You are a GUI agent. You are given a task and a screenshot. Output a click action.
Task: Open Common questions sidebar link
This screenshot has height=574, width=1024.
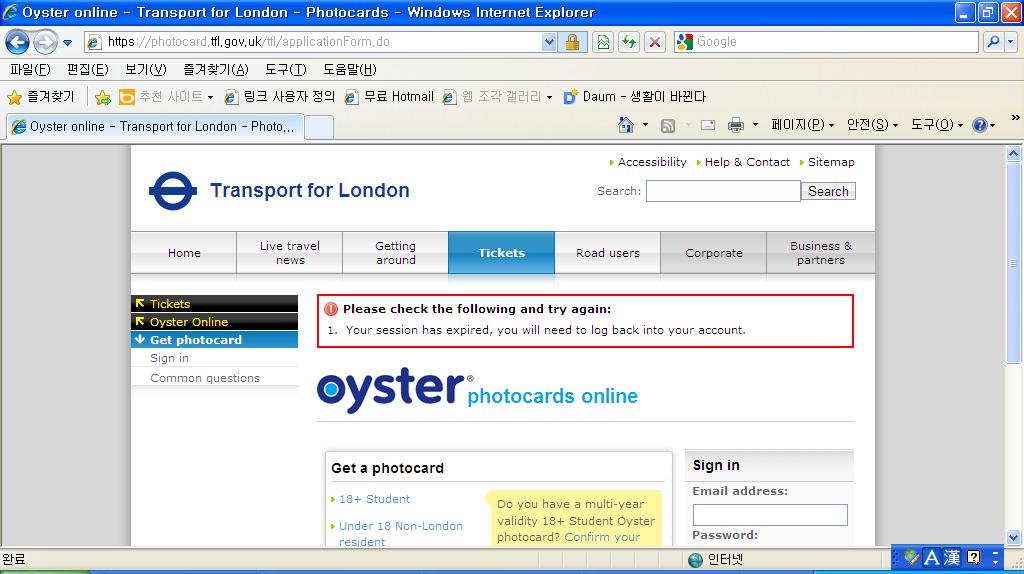coord(204,378)
